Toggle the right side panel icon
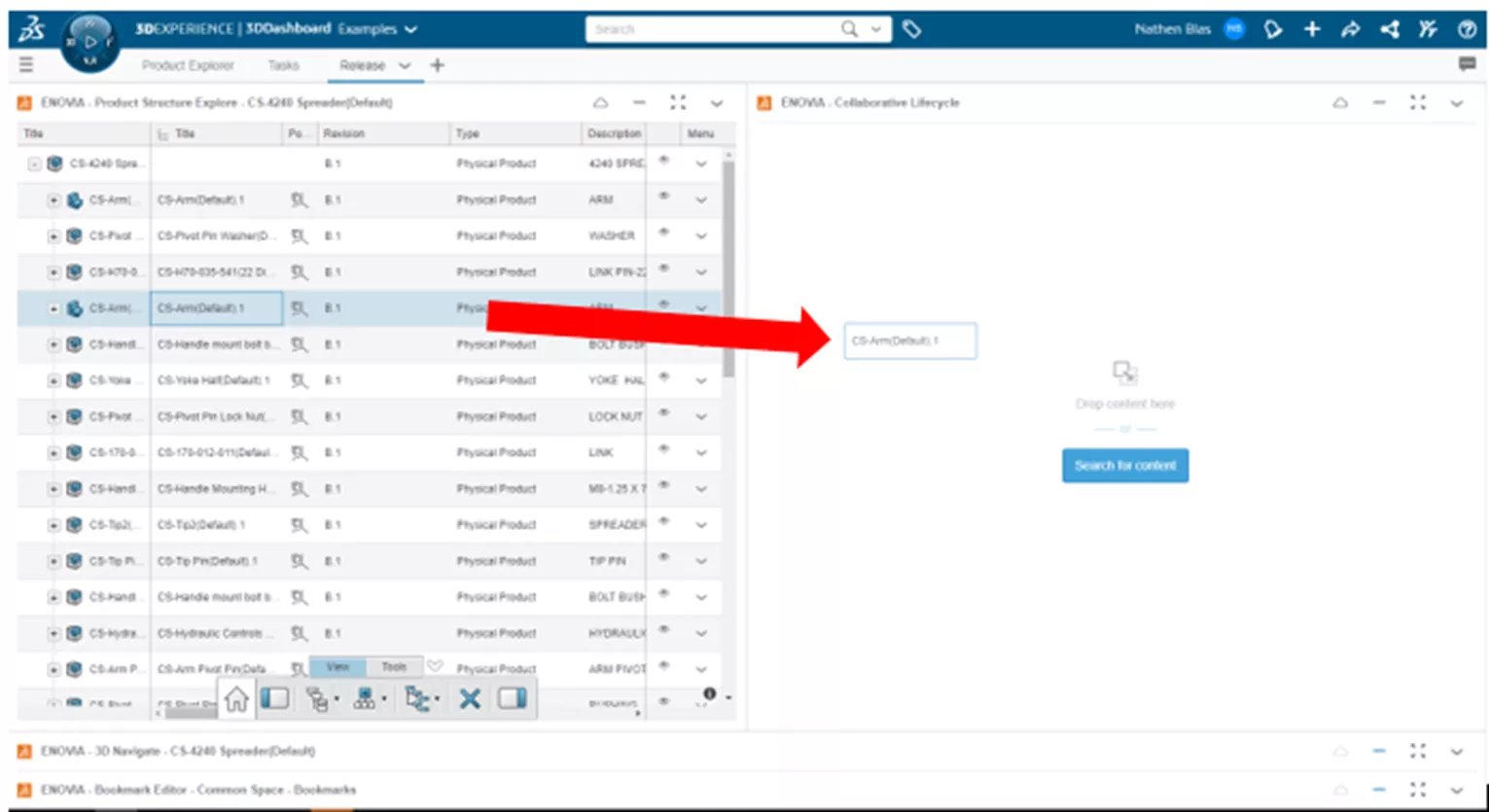The width and height of the screenshot is (1489, 812). point(513,698)
